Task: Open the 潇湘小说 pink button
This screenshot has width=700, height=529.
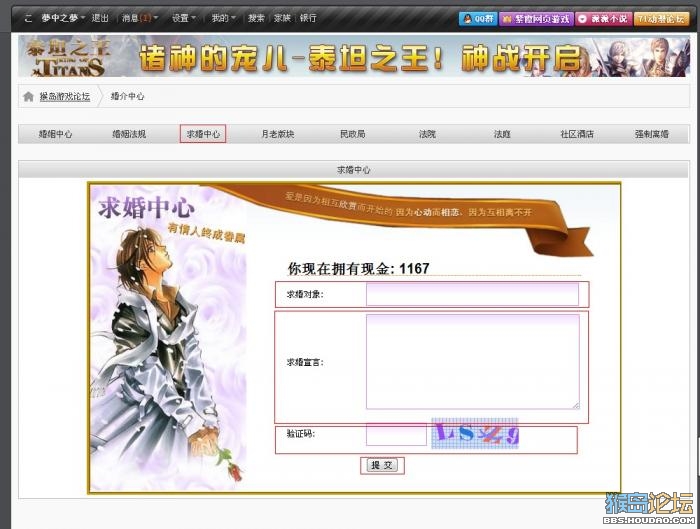Action: pyautogui.click(x=603, y=19)
